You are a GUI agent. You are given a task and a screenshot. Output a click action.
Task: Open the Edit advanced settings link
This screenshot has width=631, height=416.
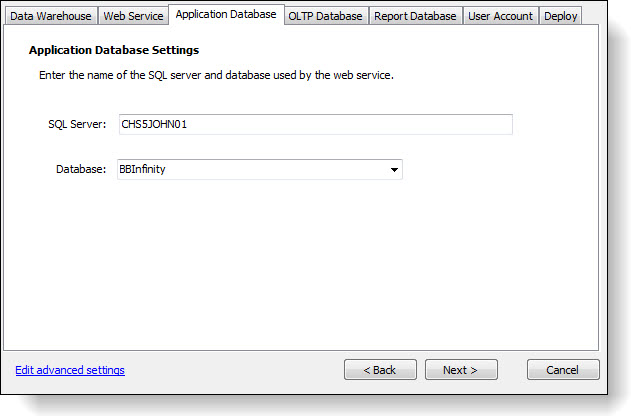point(70,370)
